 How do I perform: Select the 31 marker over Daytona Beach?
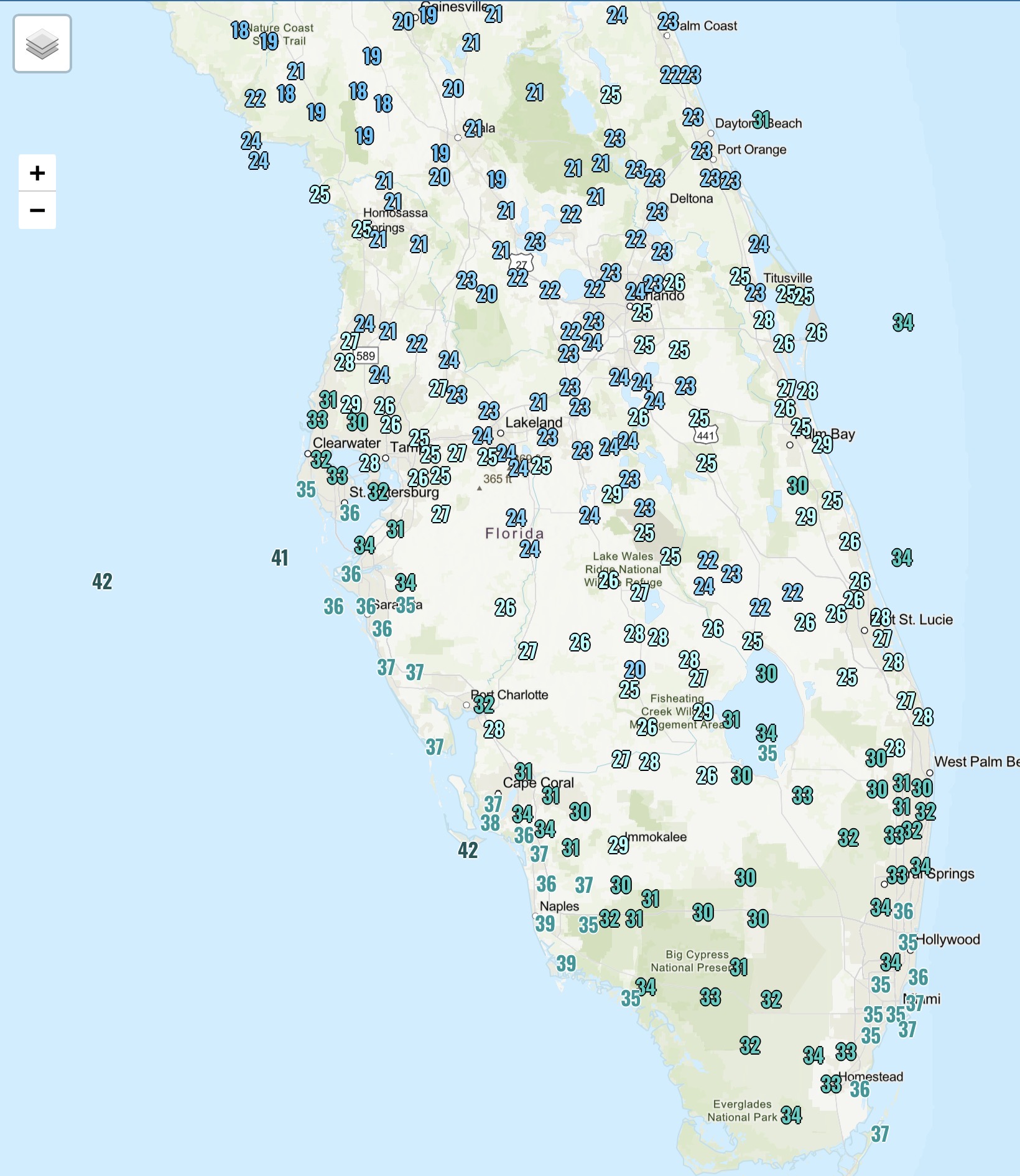tap(761, 119)
